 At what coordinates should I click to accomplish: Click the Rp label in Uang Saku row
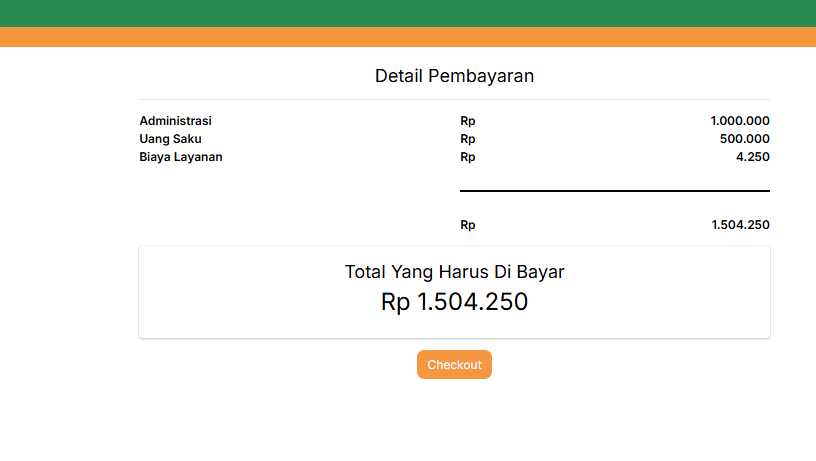point(467,139)
